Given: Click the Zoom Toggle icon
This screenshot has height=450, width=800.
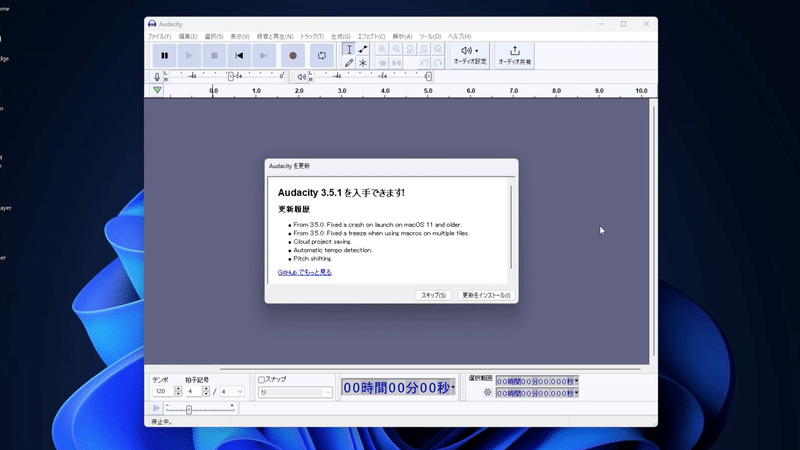Looking at the screenshot, I should (x=438, y=49).
